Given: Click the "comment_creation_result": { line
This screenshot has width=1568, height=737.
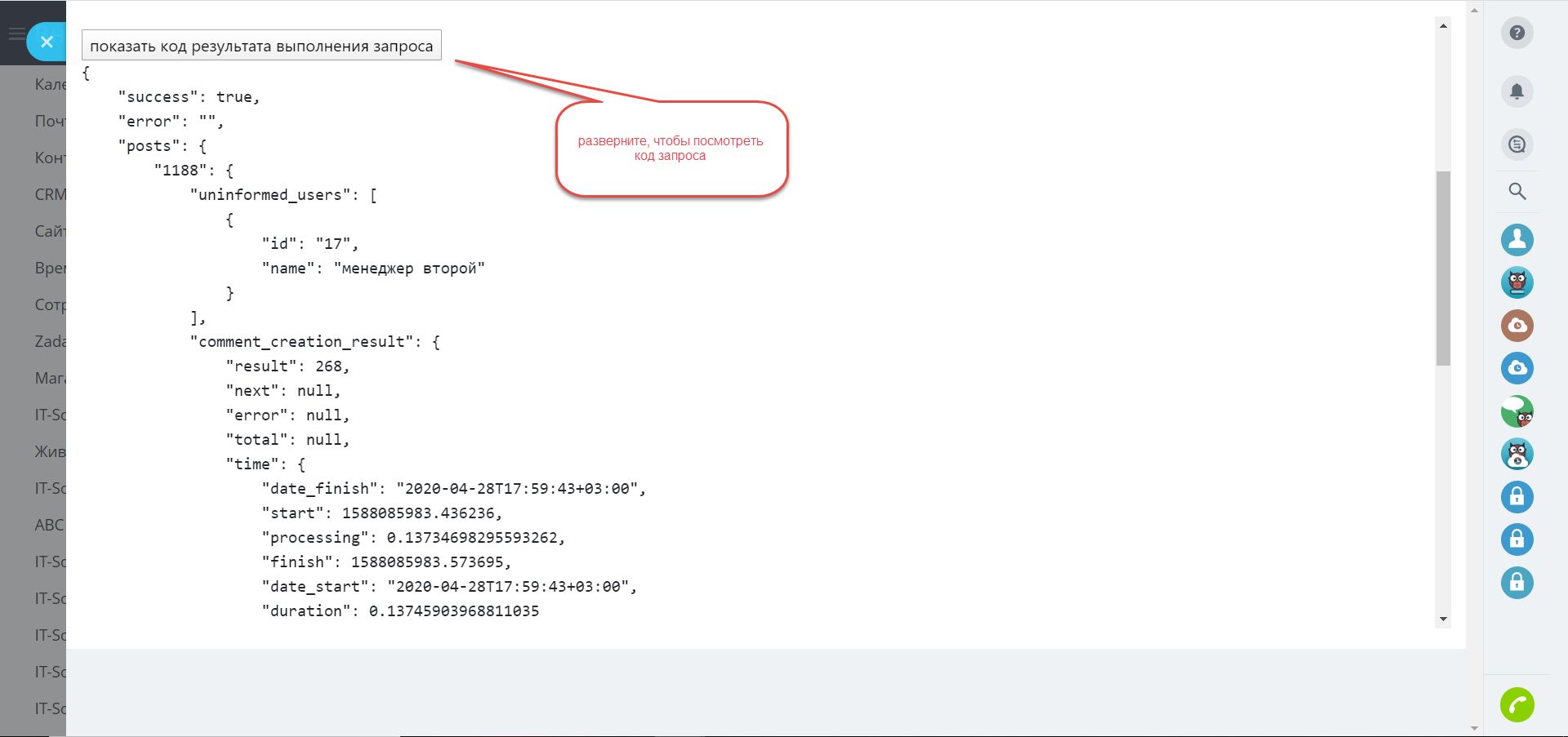Looking at the screenshot, I should (315, 342).
